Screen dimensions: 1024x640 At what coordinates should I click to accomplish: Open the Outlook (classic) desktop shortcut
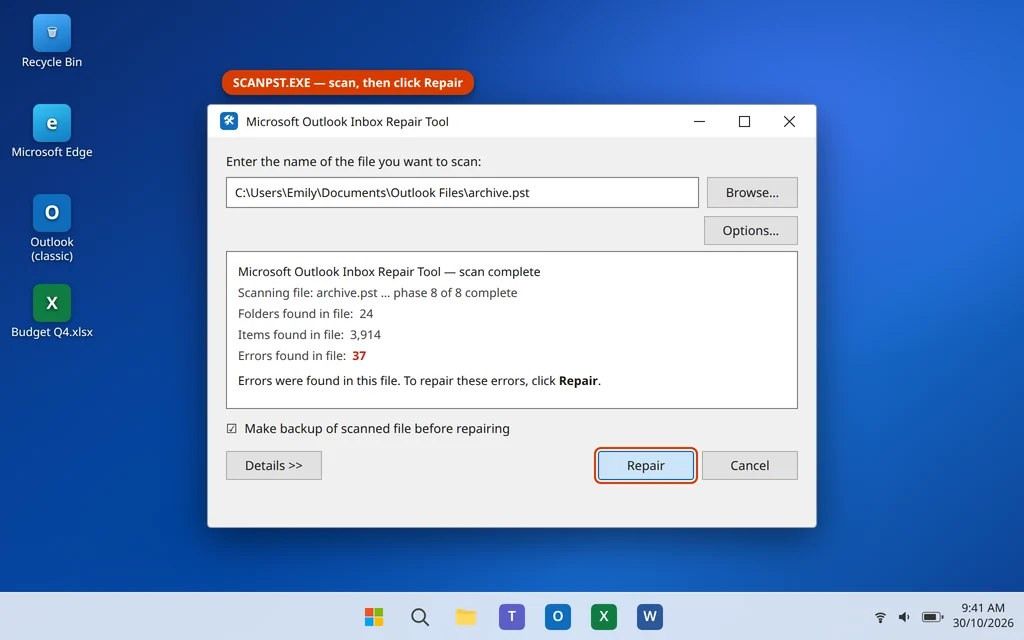tap(52, 228)
